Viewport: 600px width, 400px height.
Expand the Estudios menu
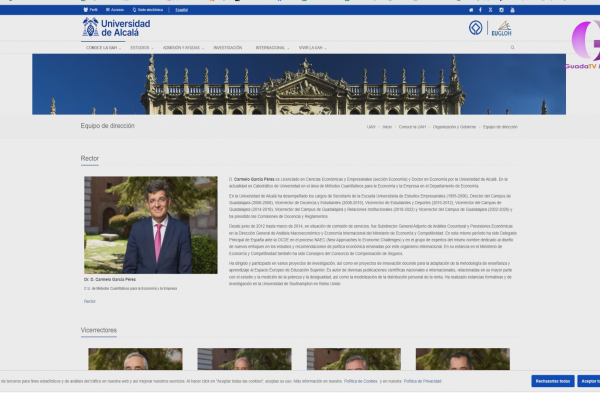coord(142,47)
